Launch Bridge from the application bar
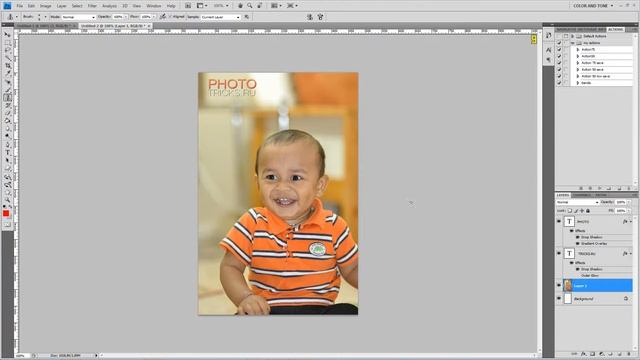 click(x=188, y=6)
